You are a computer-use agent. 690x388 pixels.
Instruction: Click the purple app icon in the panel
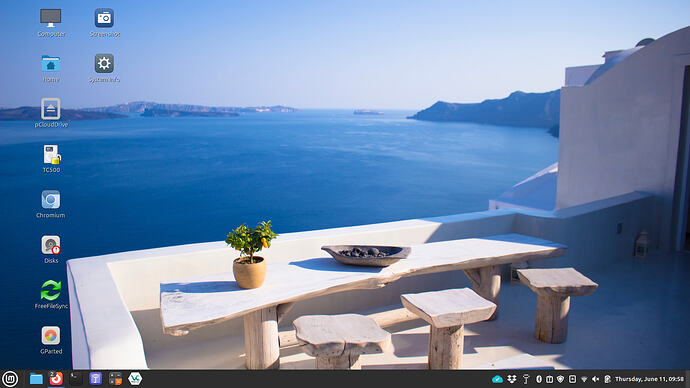[x=95, y=379]
